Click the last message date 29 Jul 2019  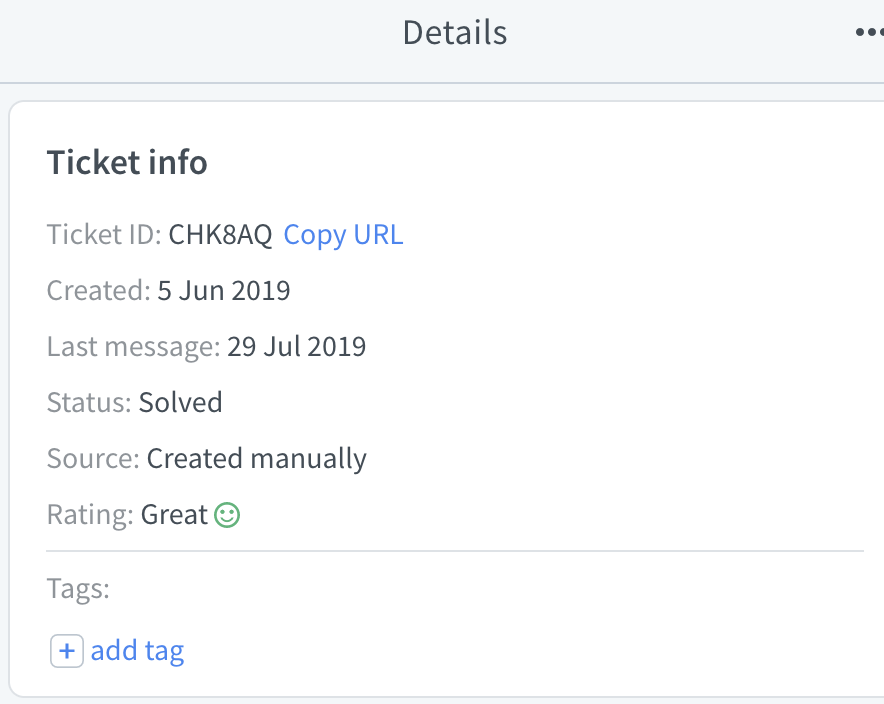coord(296,347)
